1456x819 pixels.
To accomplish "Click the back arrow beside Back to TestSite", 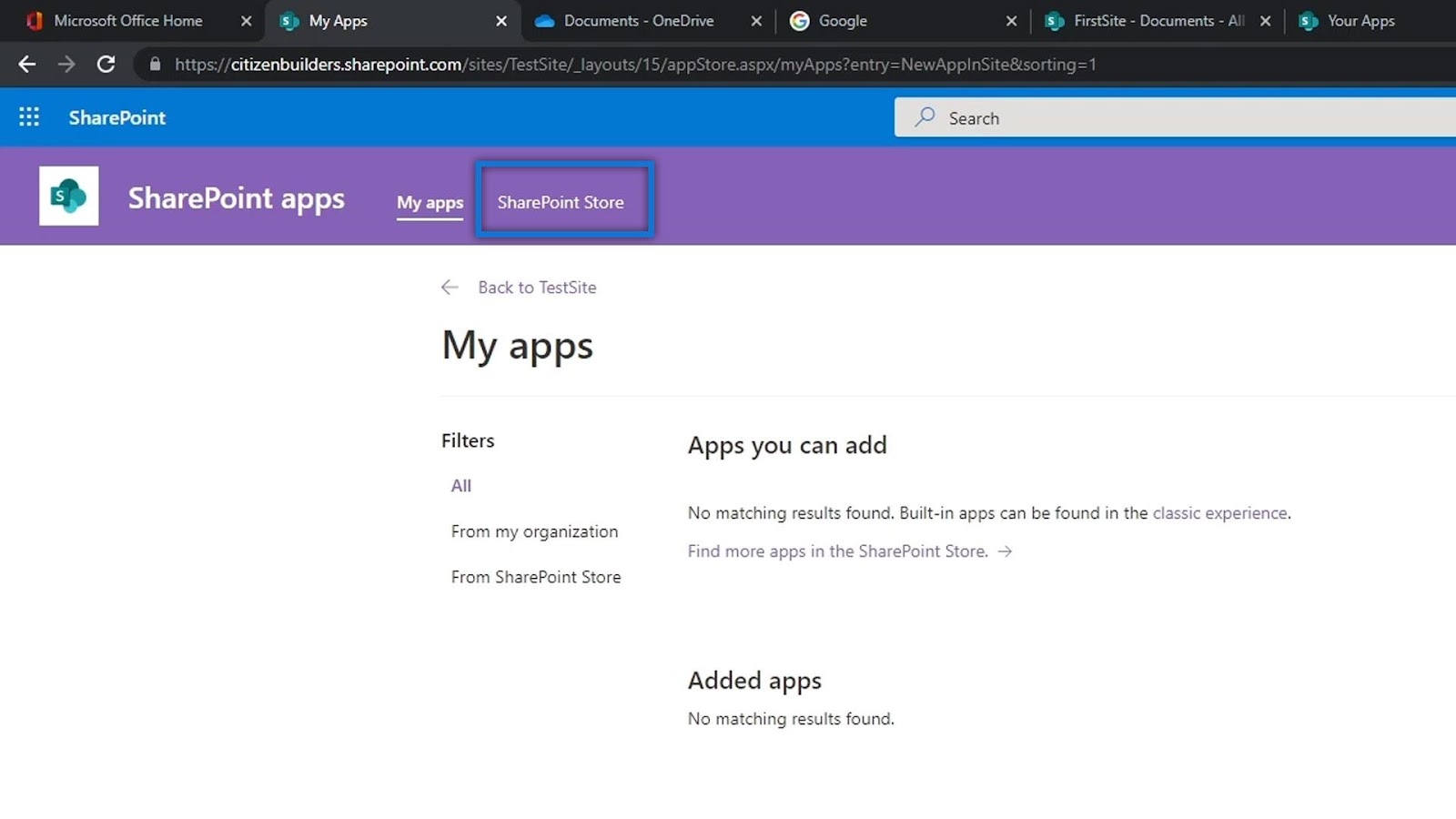I will tap(450, 288).
